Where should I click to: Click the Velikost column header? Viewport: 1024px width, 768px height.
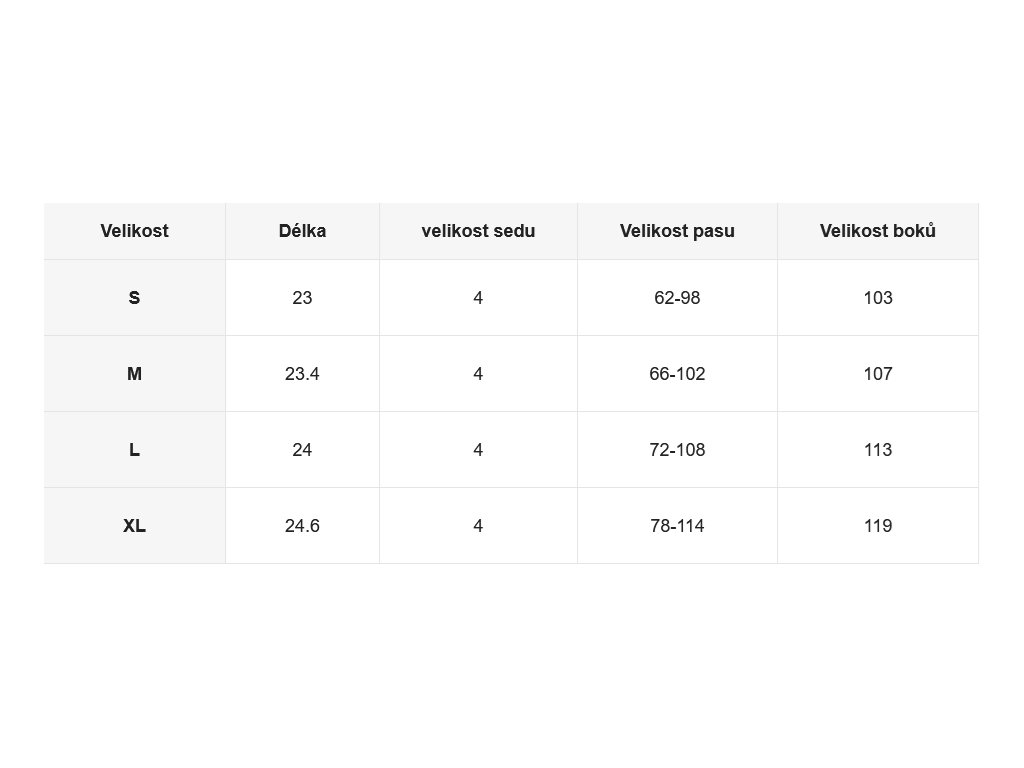tap(135, 231)
